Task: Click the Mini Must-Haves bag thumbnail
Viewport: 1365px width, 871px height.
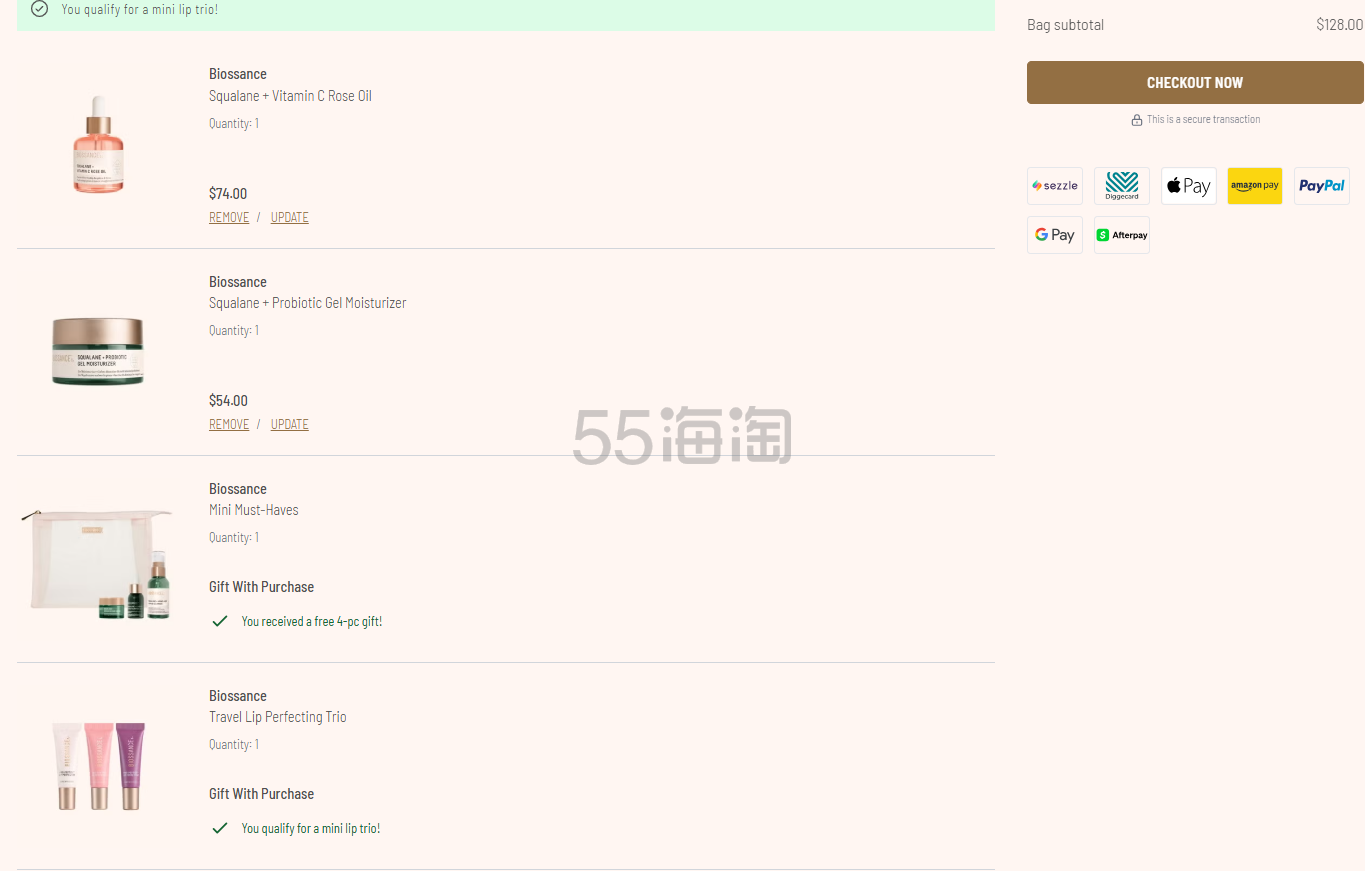Action: 96,564
